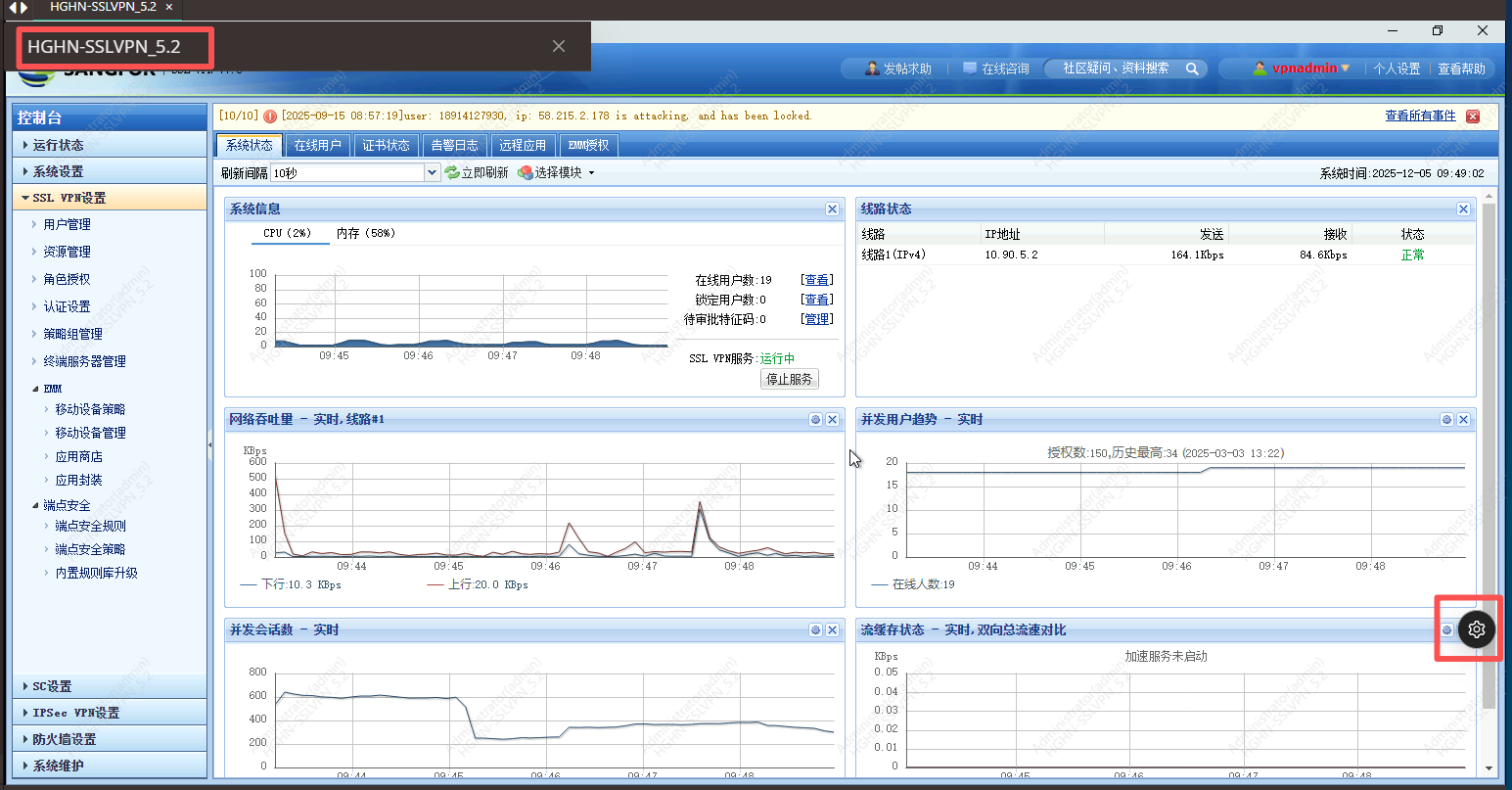This screenshot has height=790, width=1512.
Task: Switch to the 在线用户 tab
Action: click(x=318, y=145)
